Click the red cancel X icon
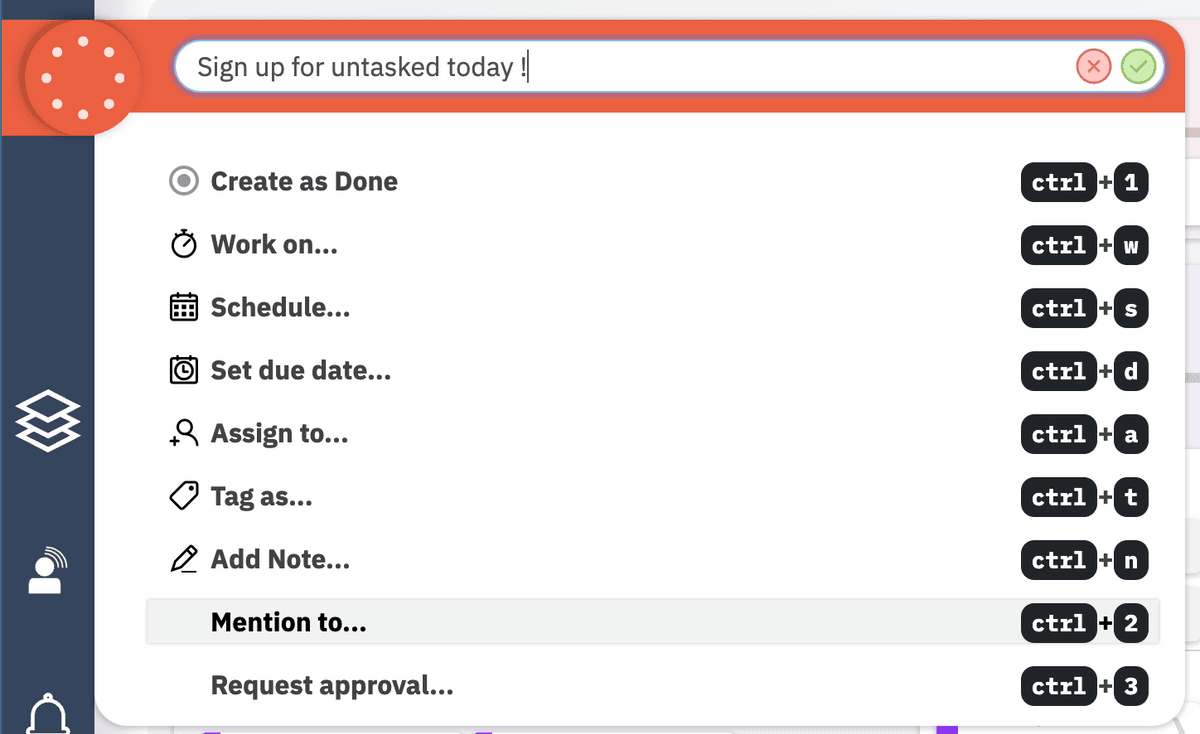Image resolution: width=1200 pixels, height=734 pixels. 1093,67
